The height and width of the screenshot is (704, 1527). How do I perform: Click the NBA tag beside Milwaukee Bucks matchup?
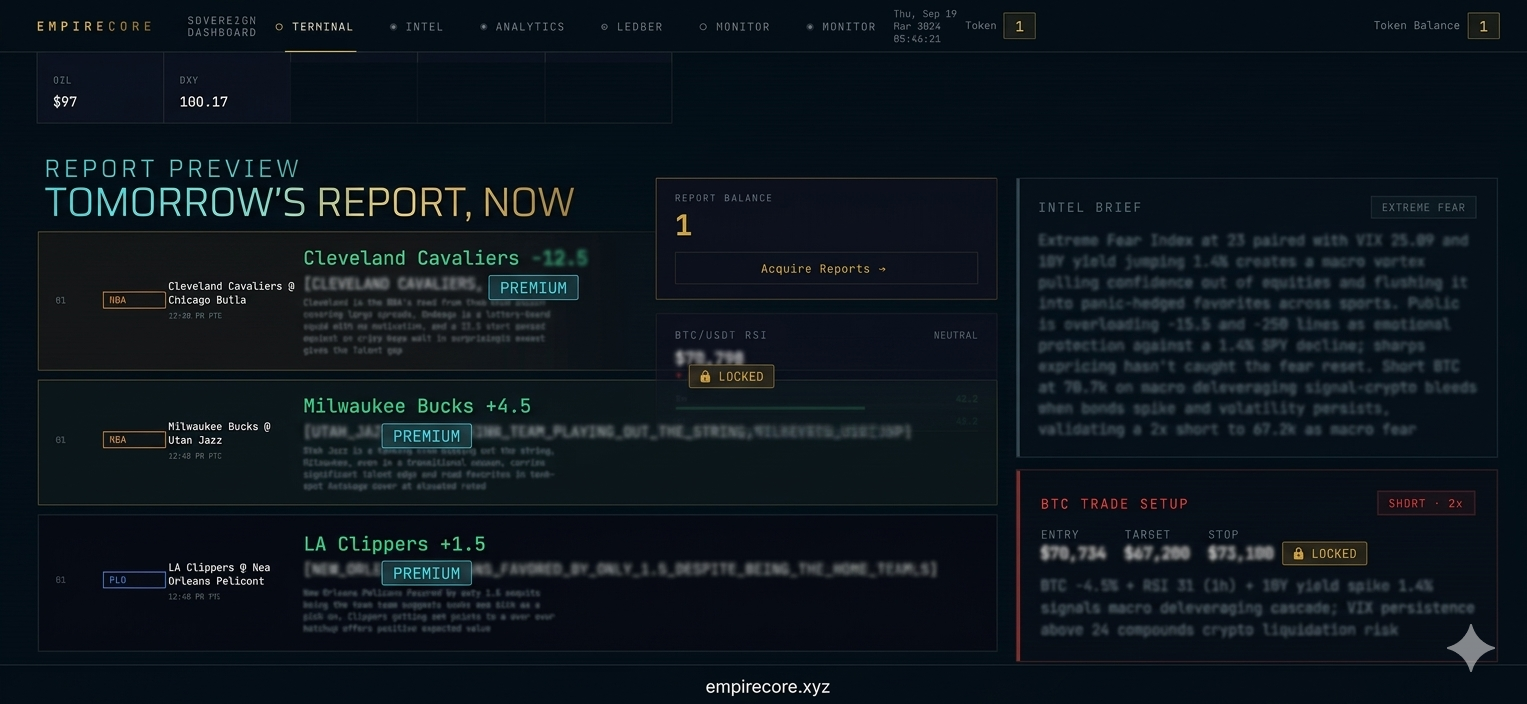point(134,440)
